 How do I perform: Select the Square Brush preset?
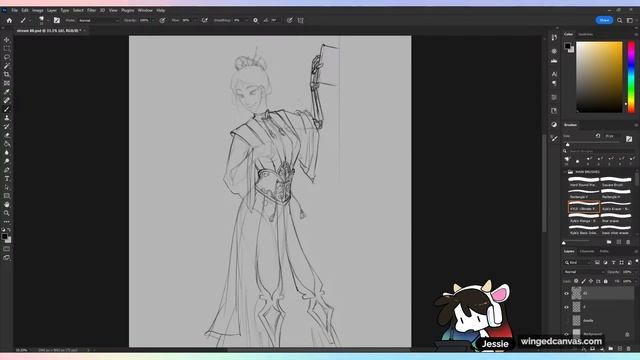616,182
